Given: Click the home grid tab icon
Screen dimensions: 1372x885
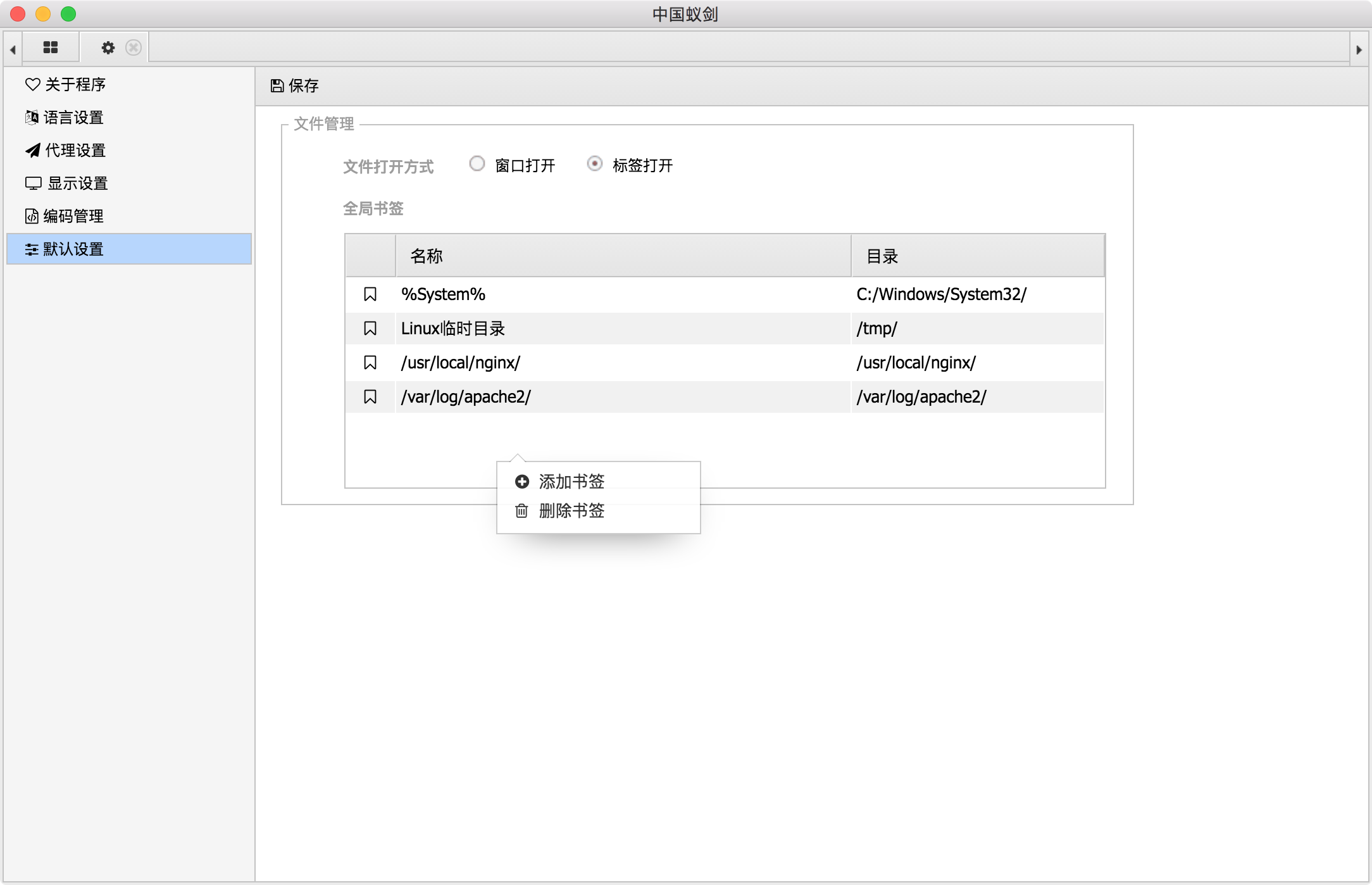Looking at the screenshot, I should coord(51,47).
